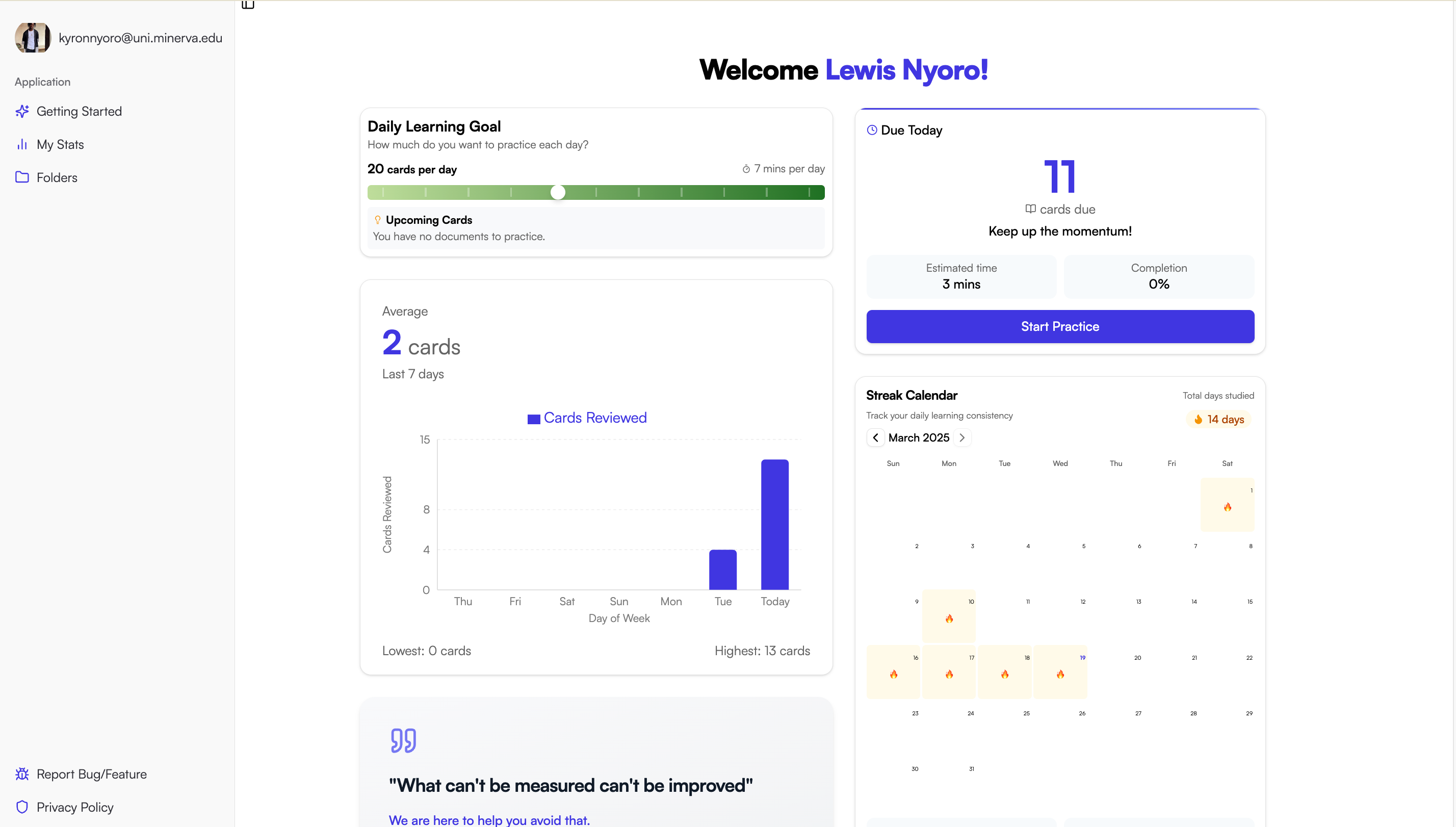Click the kyronnyoro@uni.minerva.edu account label
This screenshot has height=827, width=1456.
[140, 38]
